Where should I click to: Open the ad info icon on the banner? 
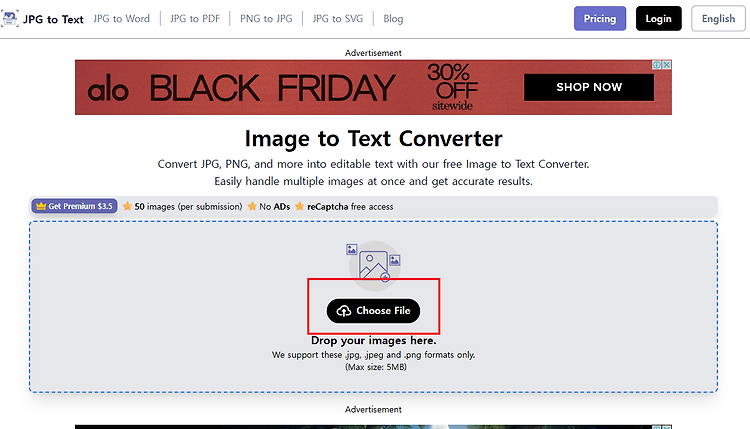click(657, 65)
